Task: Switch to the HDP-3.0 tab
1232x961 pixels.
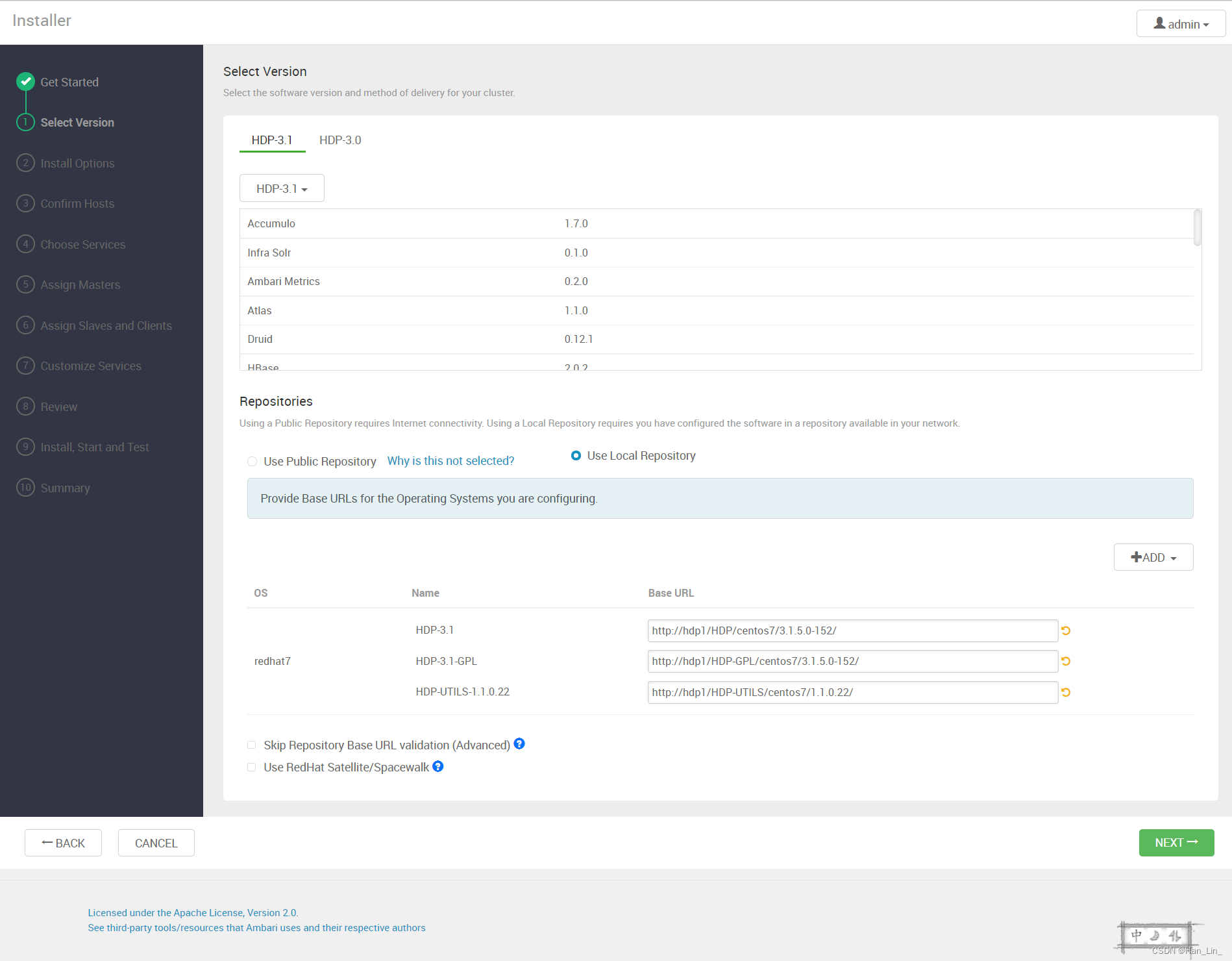Action: (340, 140)
